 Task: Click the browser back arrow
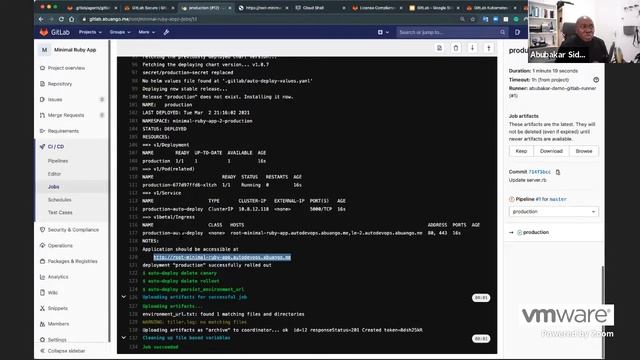pos(41,19)
